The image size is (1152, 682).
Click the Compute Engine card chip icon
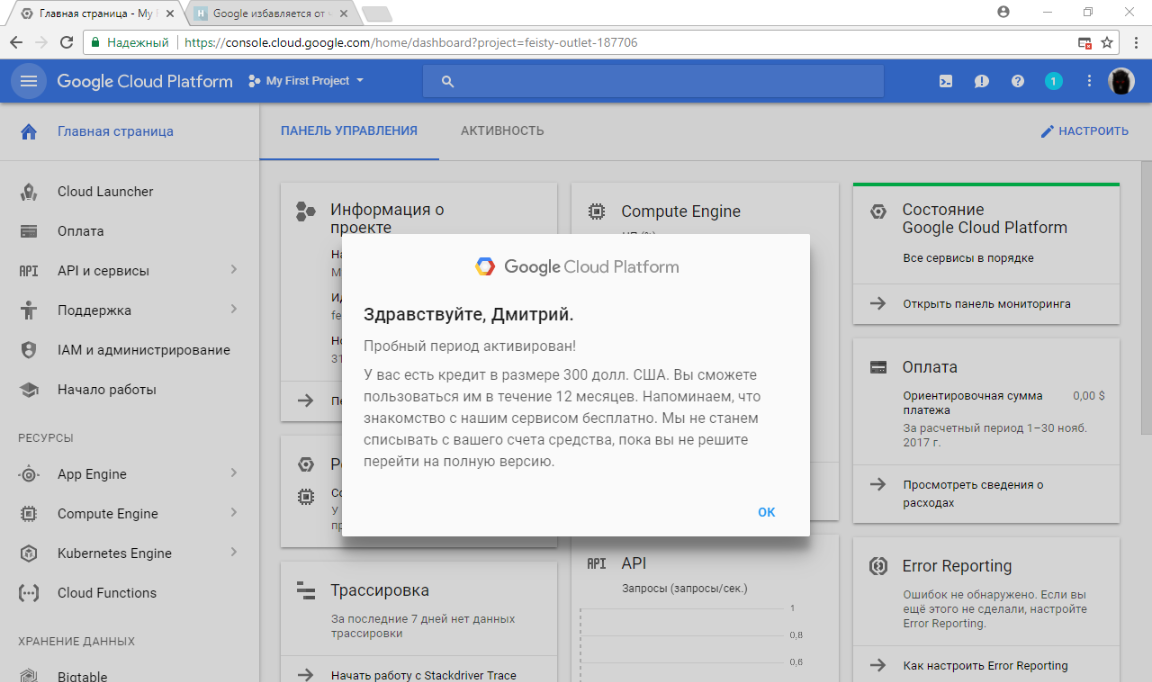click(597, 212)
